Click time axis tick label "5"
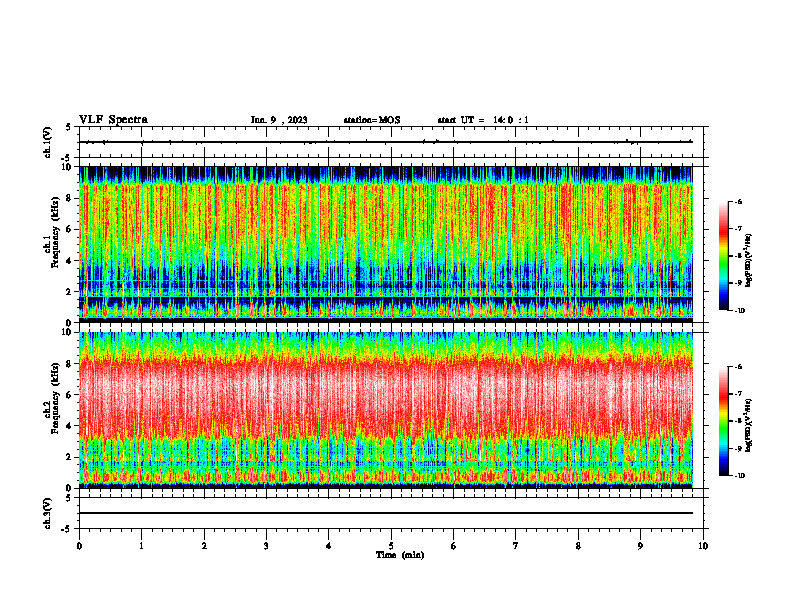 [x=391, y=546]
